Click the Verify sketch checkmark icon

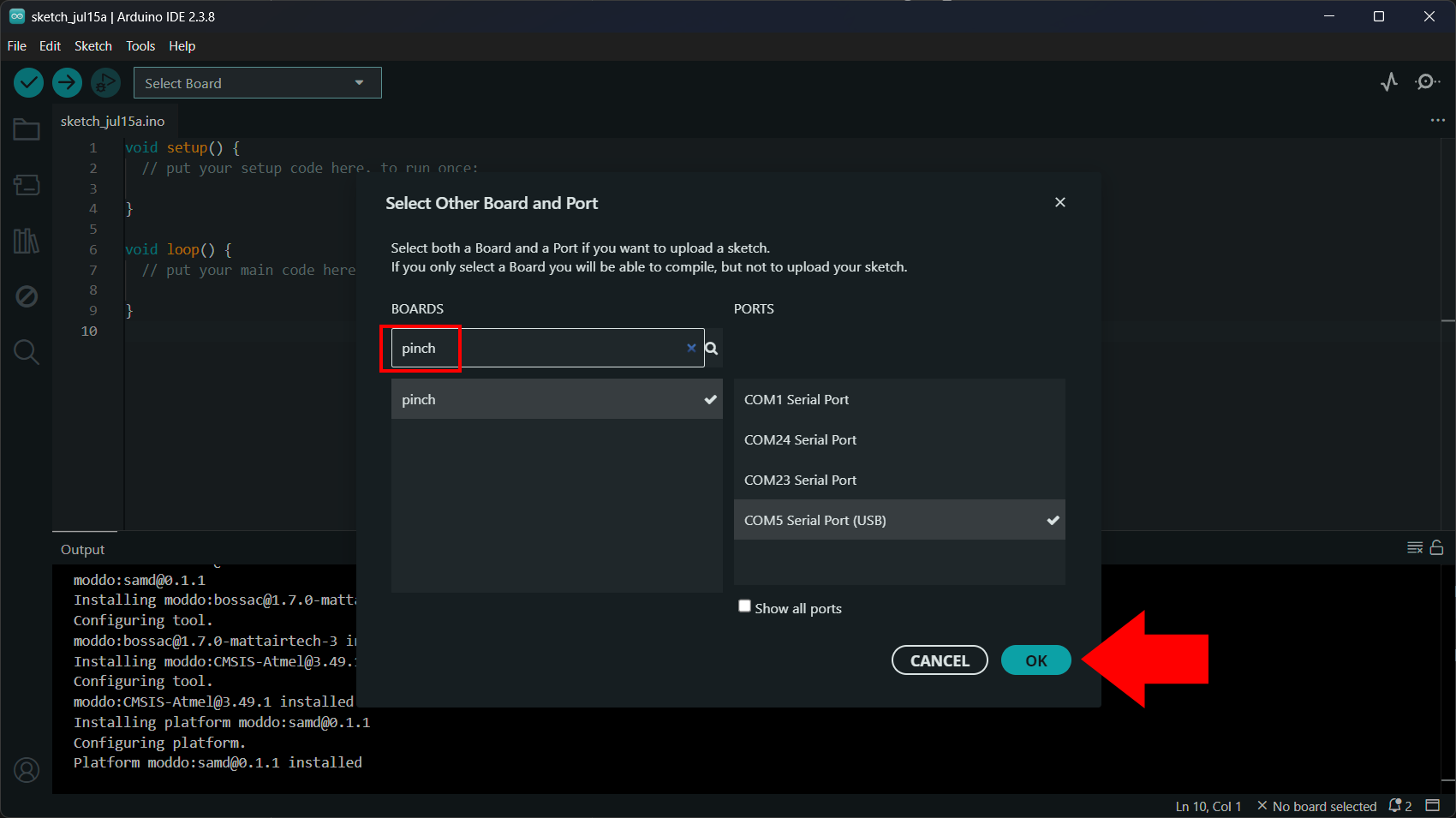pos(28,83)
